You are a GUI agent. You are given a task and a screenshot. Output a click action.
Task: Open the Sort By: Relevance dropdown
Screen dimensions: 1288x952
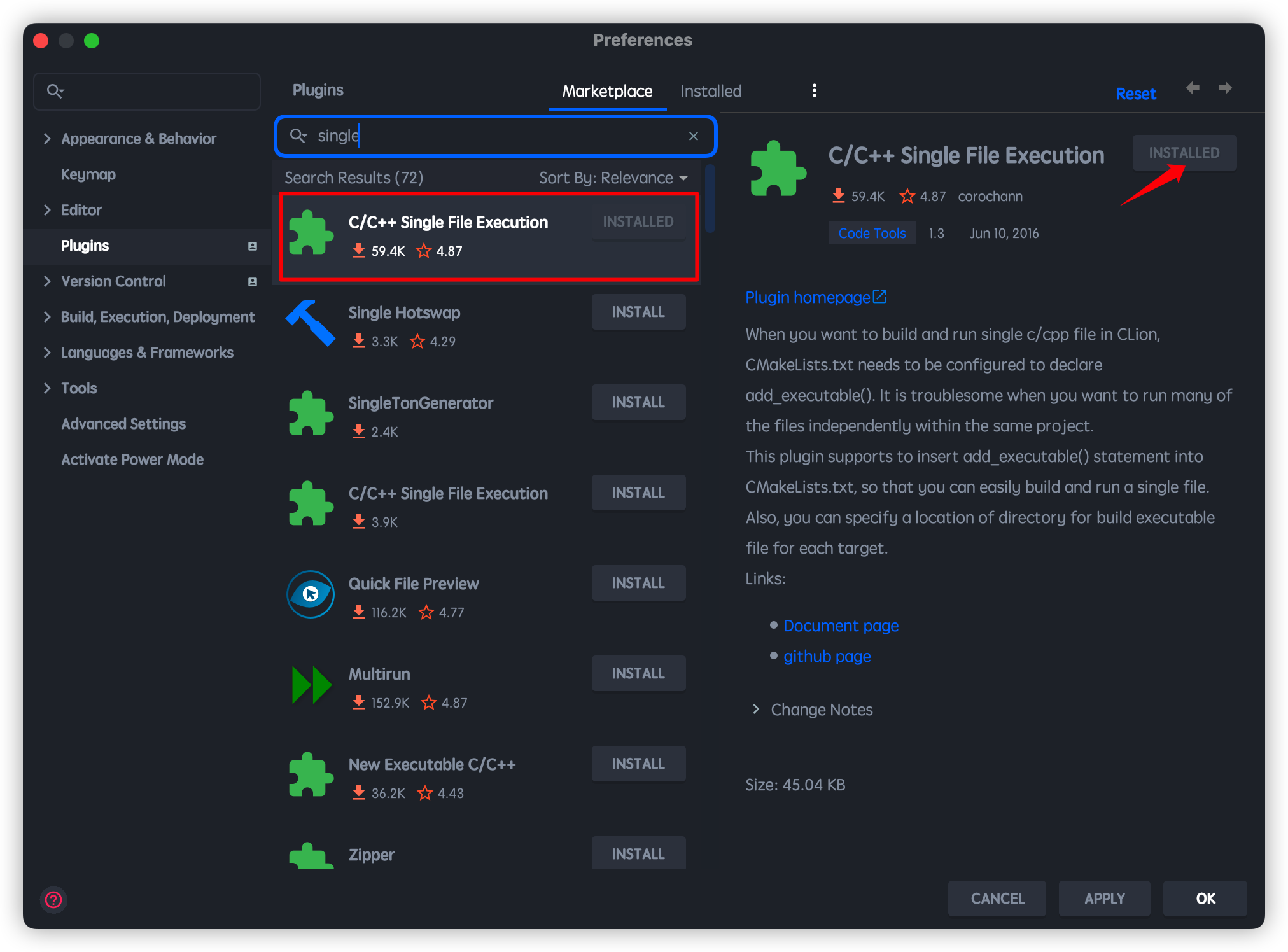(x=613, y=178)
